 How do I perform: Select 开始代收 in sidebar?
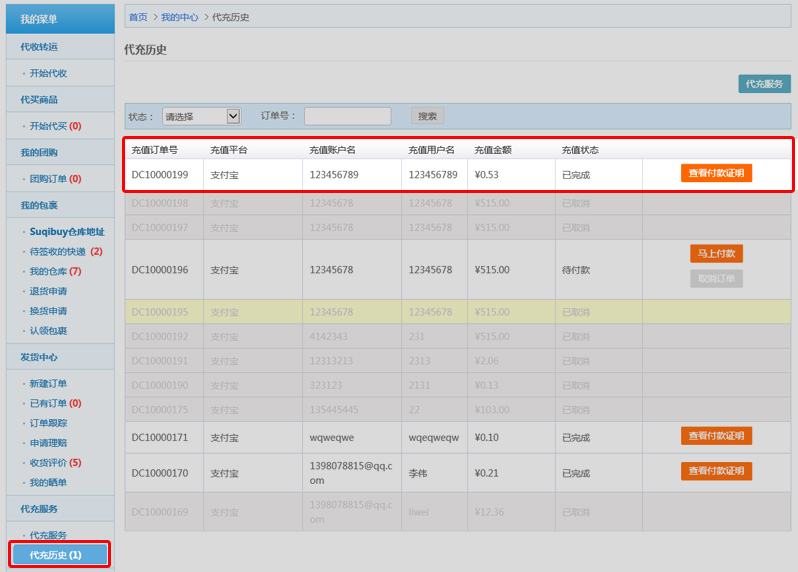[x=48, y=73]
